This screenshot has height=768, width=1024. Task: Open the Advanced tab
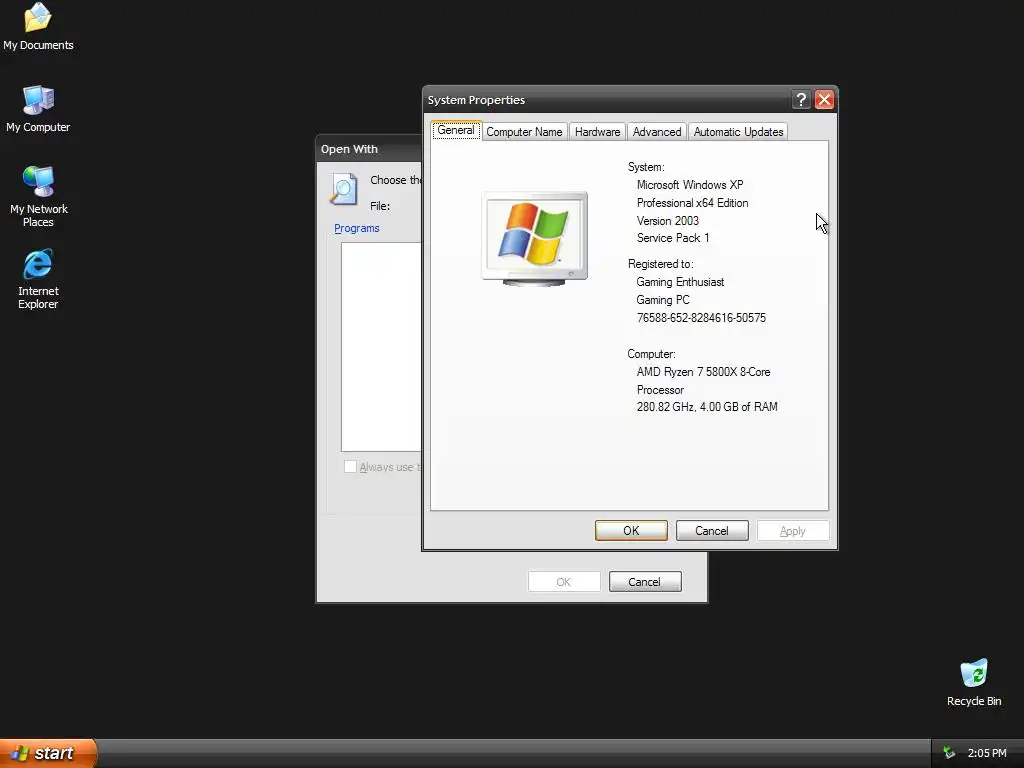point(657,132)
